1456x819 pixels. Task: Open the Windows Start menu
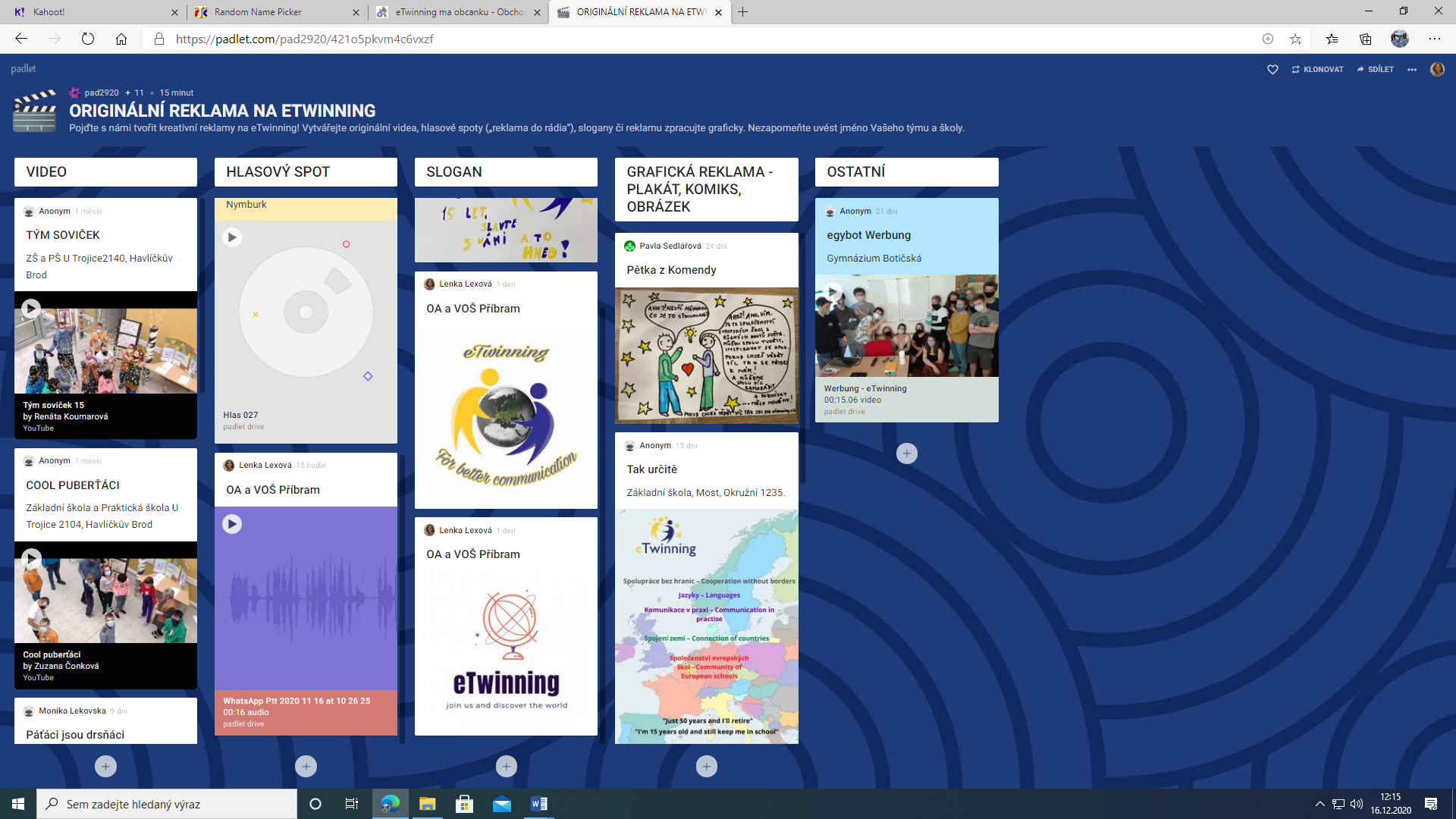18,804
